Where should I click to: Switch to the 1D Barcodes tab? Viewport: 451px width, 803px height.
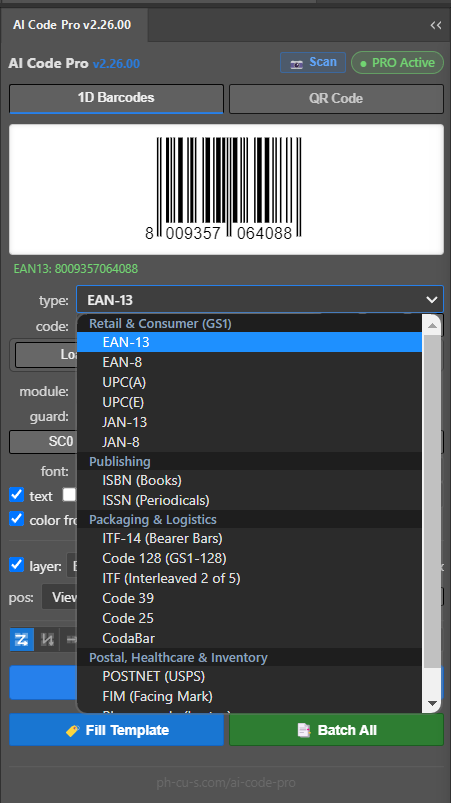coord(116,98)
